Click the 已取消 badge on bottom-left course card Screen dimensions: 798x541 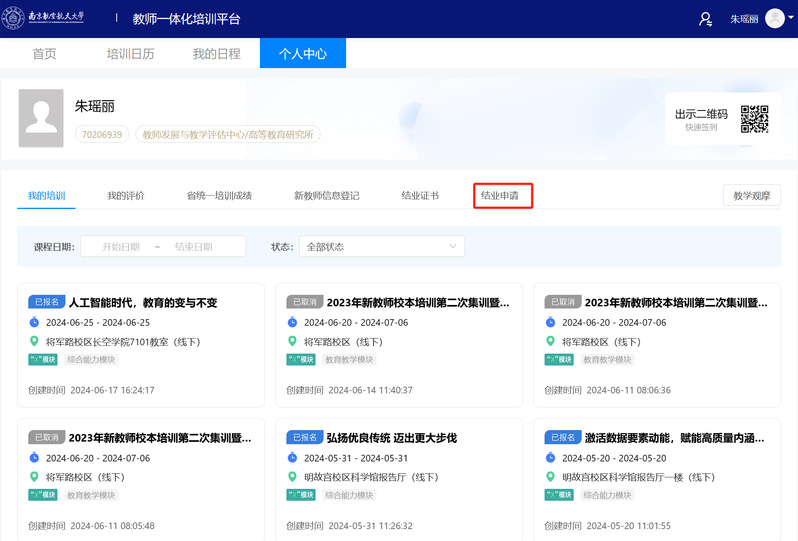pos(47,437)
